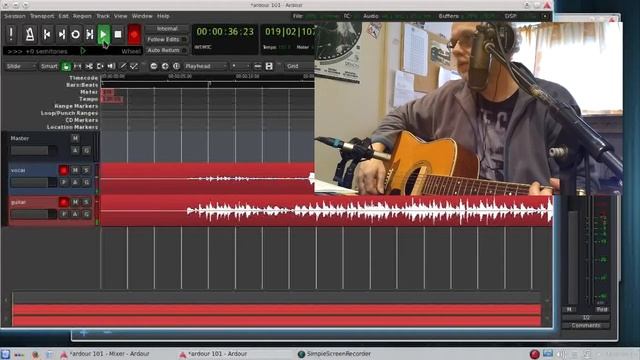The width and height of the screenshot is (640, 360).
Task: Mute the vocal track
Action: (x=75, y=170)
